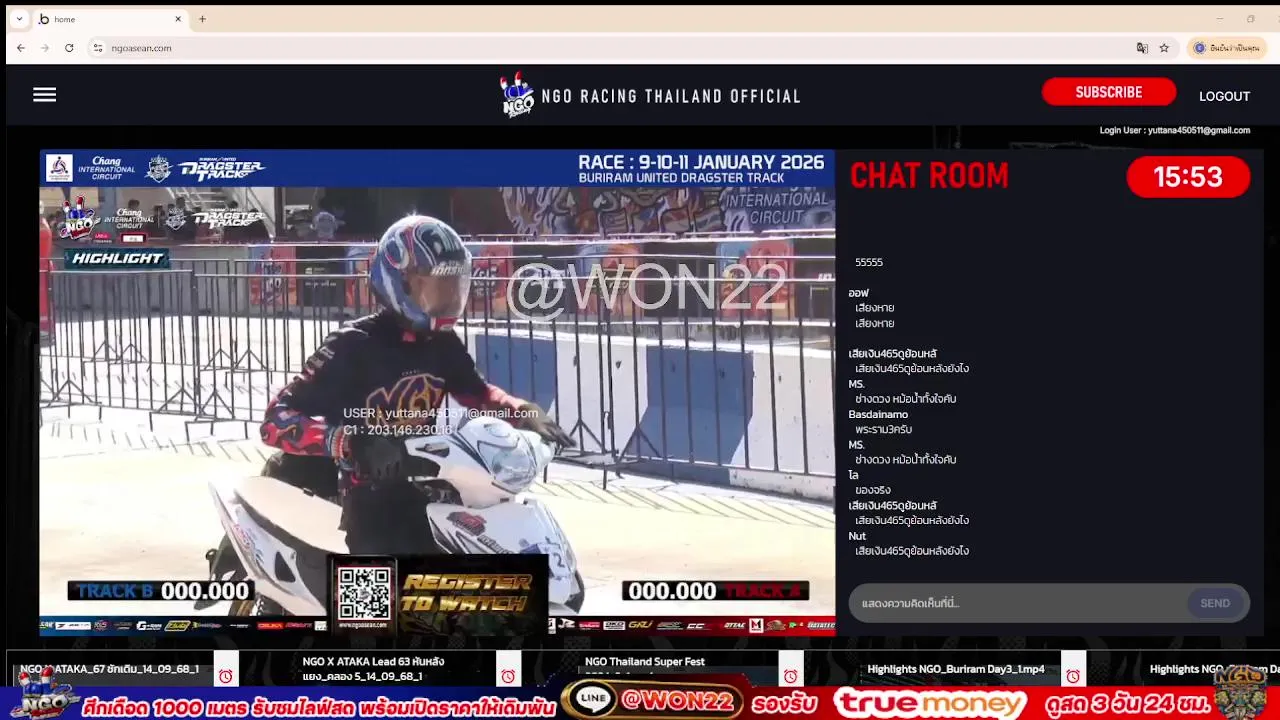The width and height of the screenshot is (1280, 720).
Task: Click the chat message 'ของจริง'
Action: 872,490
